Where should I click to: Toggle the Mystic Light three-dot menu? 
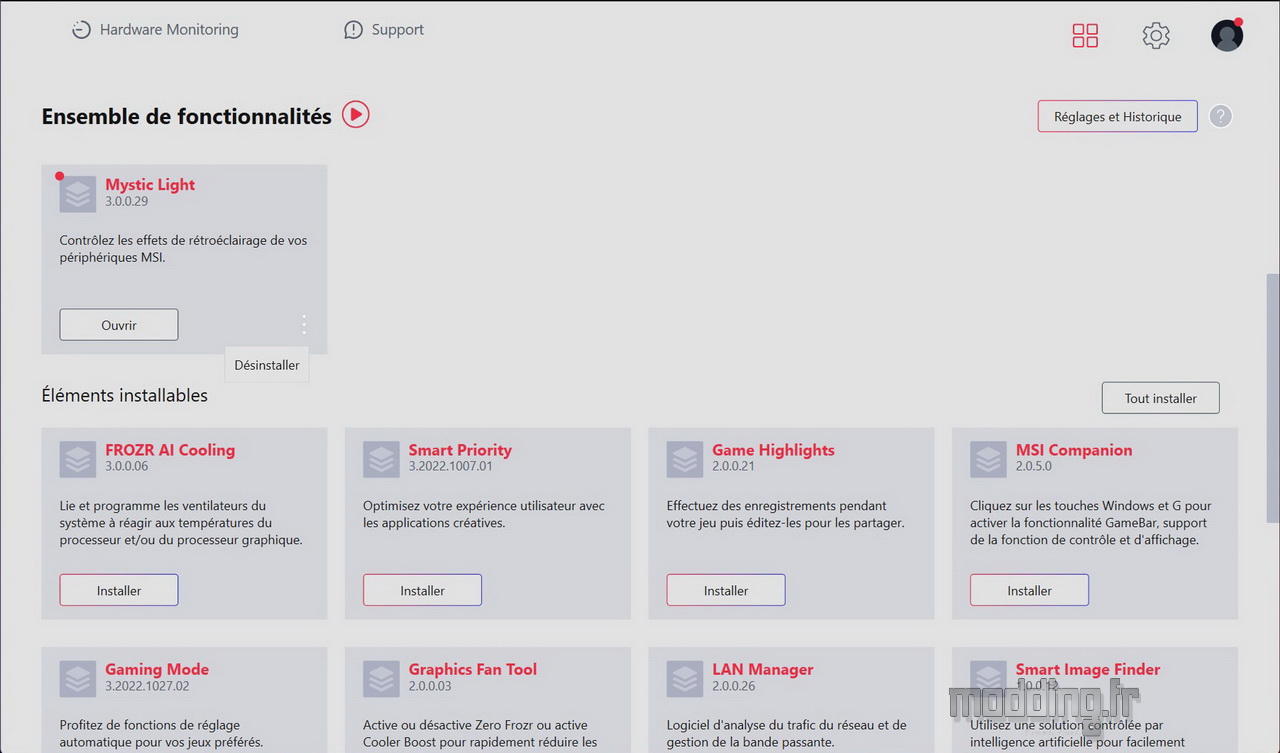(303, 325)
